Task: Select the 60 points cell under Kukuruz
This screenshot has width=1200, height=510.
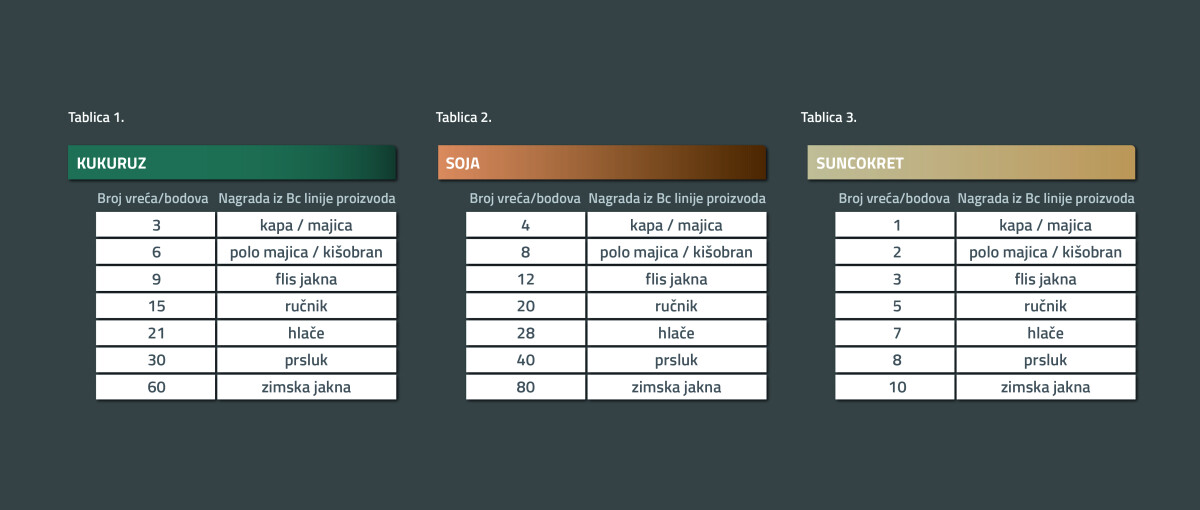Action: [x=156, y=387]
